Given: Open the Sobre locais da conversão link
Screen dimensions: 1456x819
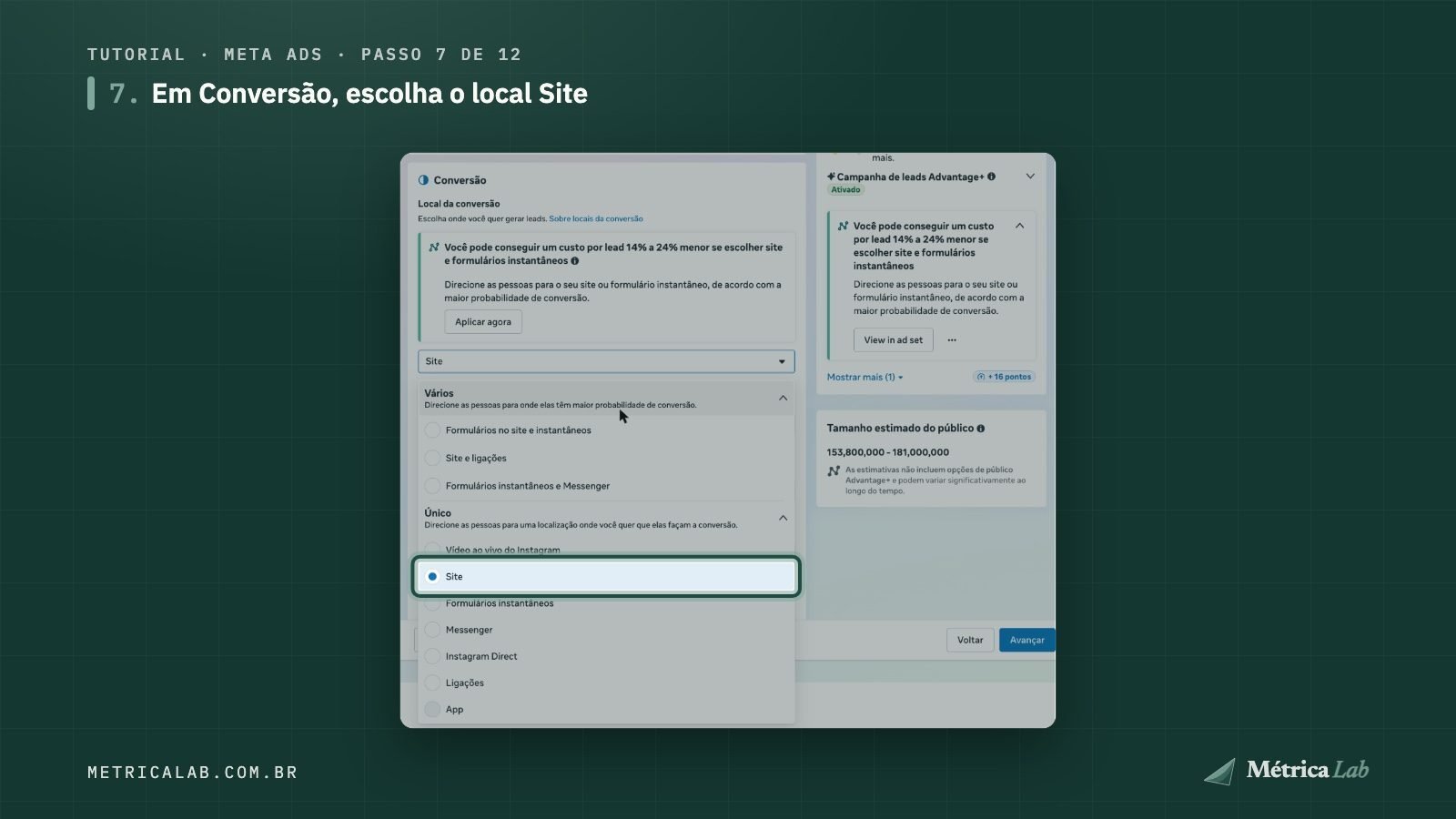Looking at the screenshot, I should pos(596,218).
